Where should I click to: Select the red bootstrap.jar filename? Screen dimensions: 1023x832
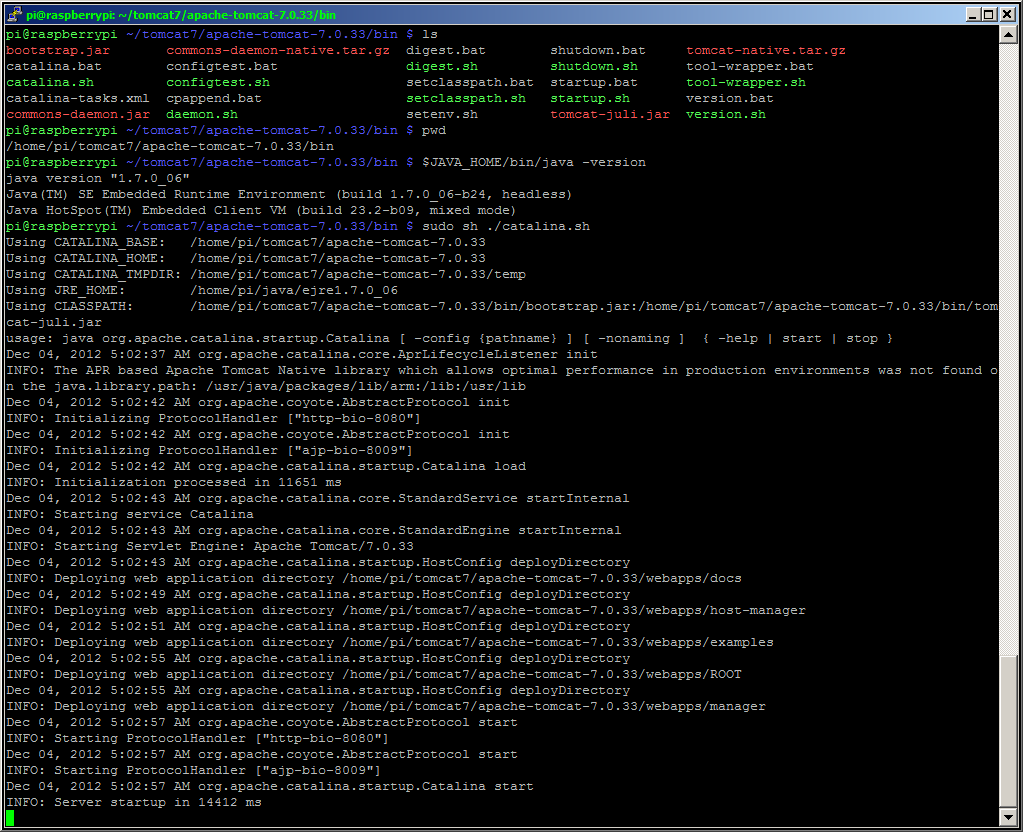tap(55, 50)
